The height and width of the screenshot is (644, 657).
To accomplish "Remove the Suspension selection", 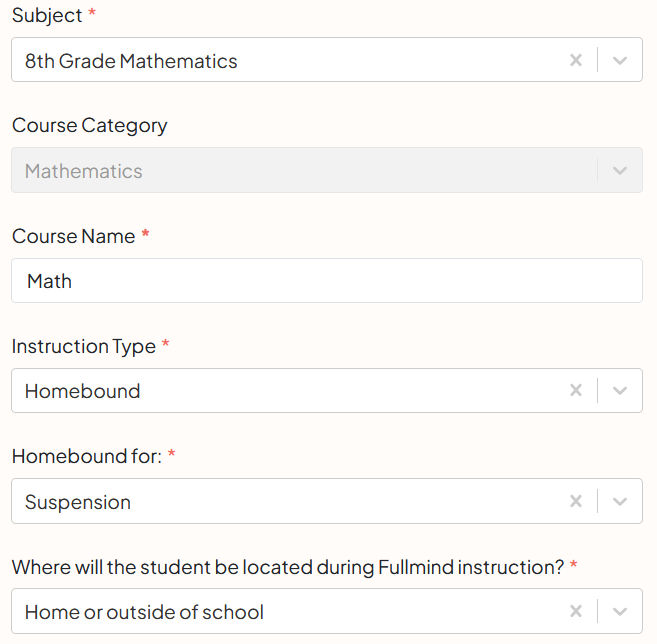I will (x=576, y=501).
